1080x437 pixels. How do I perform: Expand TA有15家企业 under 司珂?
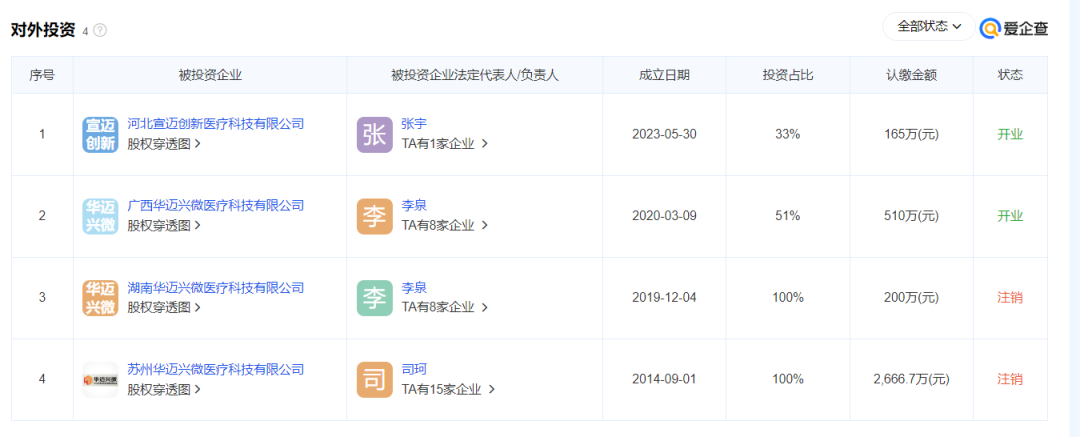(x=448, y=390)
